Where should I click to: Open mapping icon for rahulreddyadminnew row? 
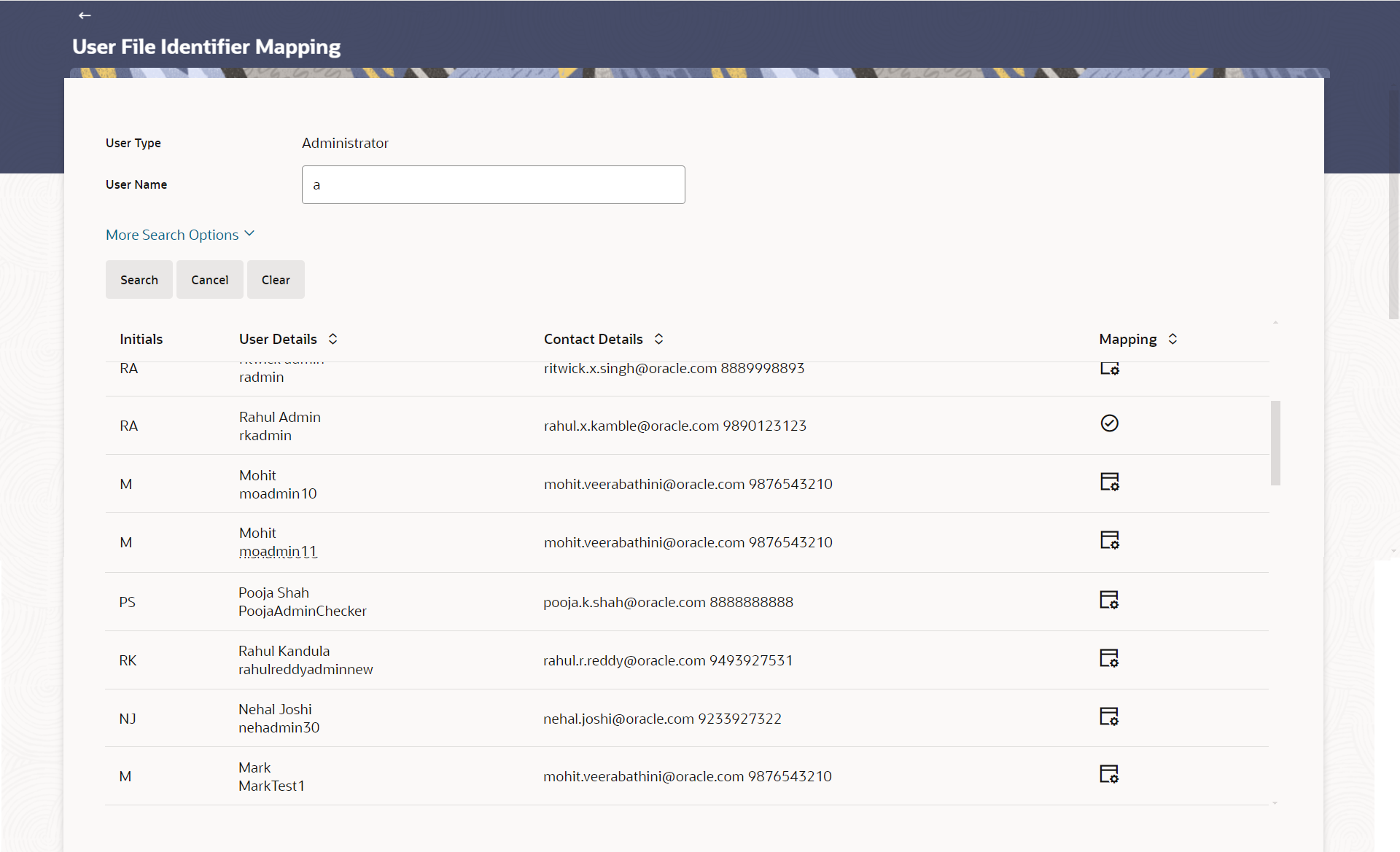[x=1108, y=658]
